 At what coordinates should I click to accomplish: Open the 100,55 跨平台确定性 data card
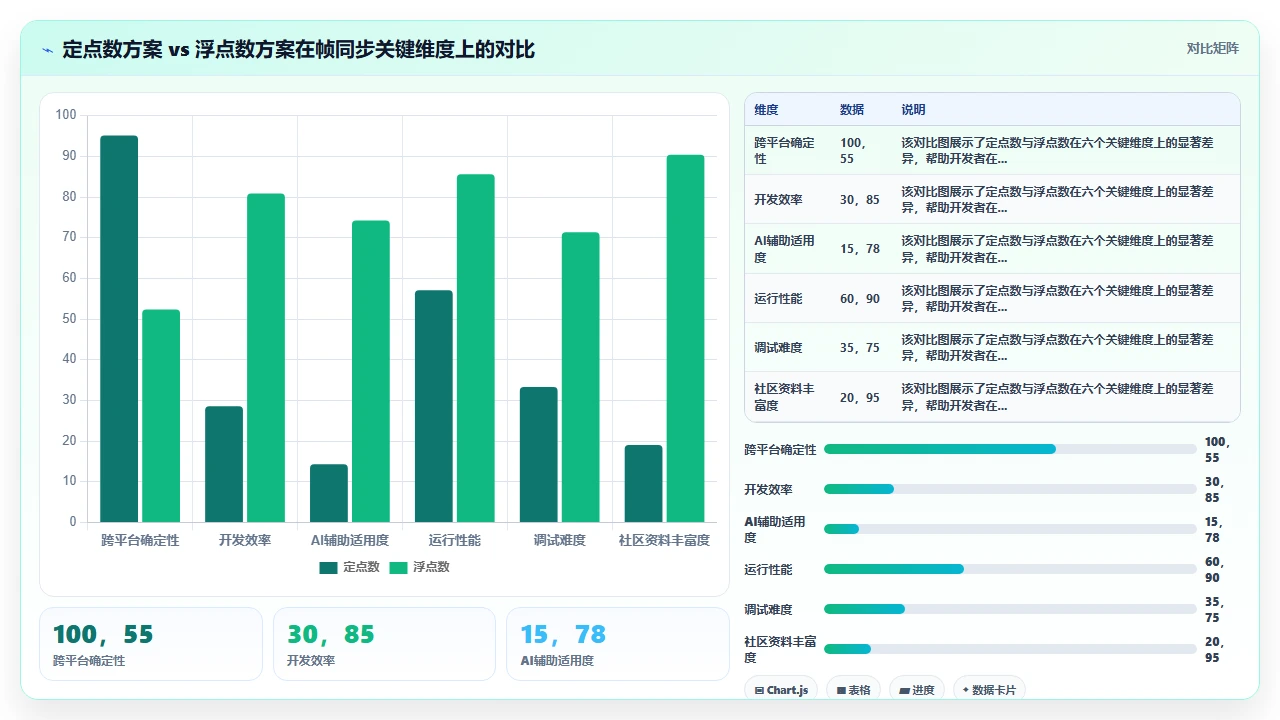tap(151, 644)
